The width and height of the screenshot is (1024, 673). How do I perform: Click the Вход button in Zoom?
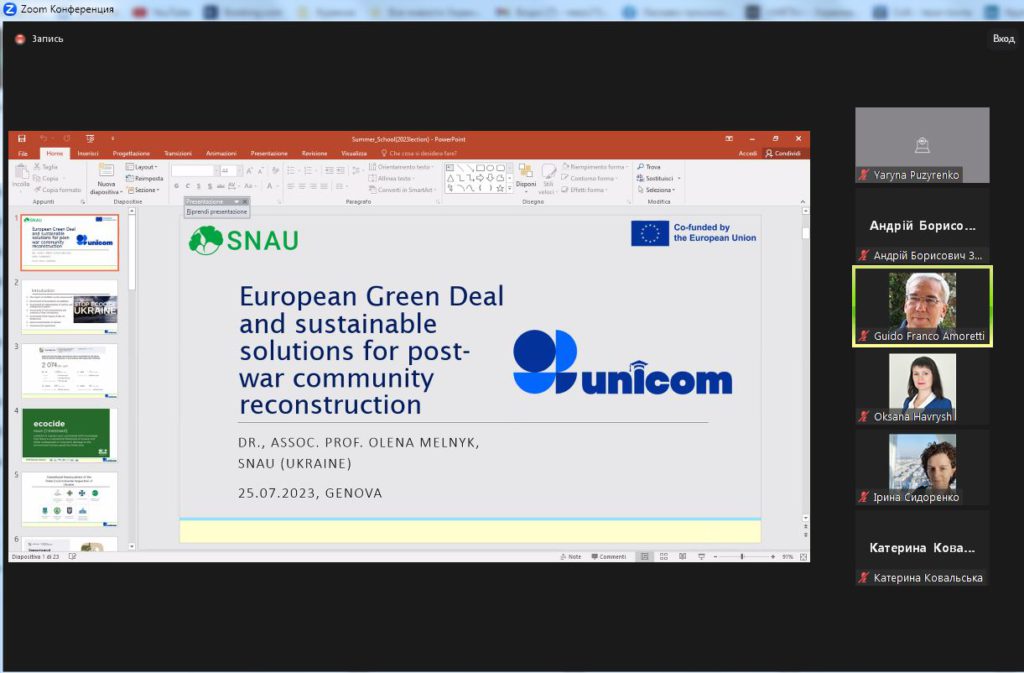(x=1002, y=38)
